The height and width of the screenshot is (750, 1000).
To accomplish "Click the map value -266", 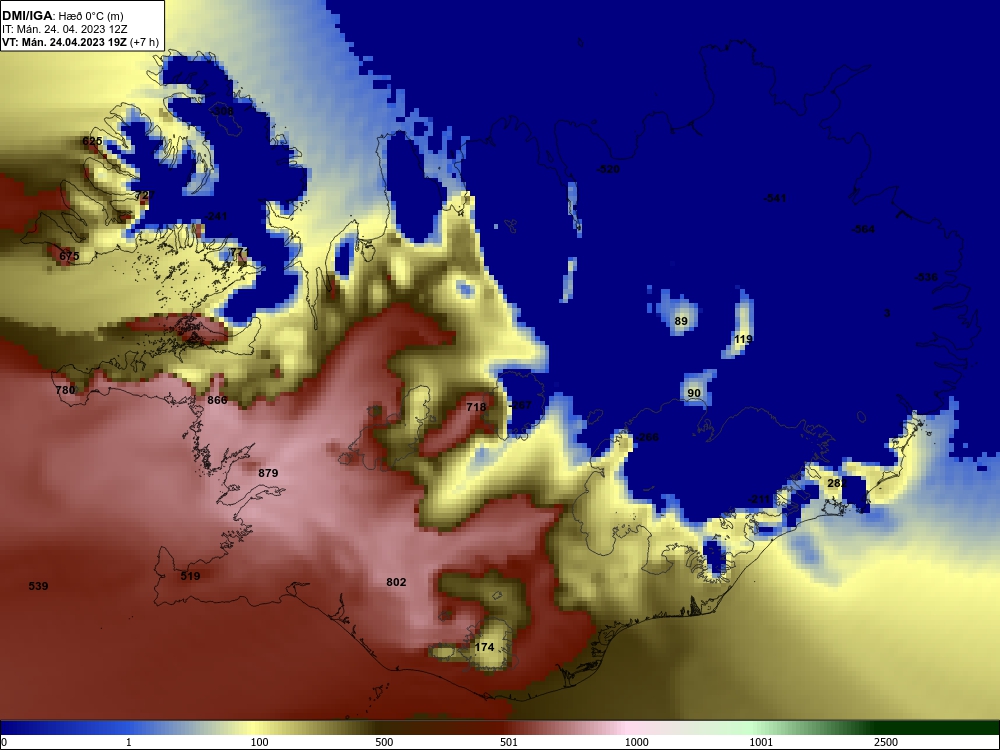I will [647, 437].
